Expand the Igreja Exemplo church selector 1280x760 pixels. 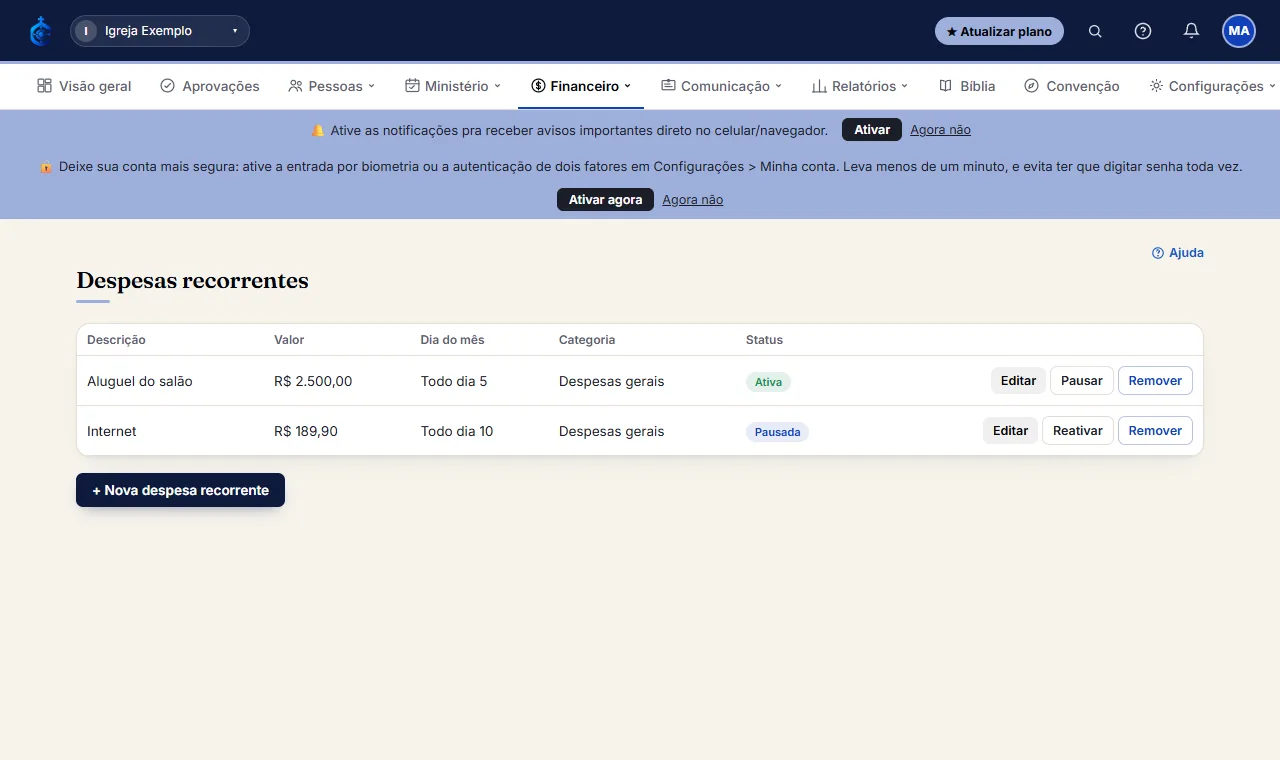160,31
